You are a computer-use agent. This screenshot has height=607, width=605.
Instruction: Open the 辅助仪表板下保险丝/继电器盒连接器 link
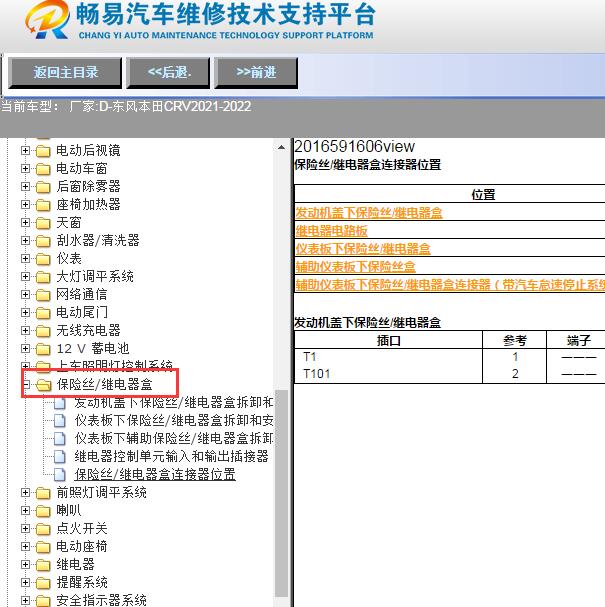coord(450,285)
